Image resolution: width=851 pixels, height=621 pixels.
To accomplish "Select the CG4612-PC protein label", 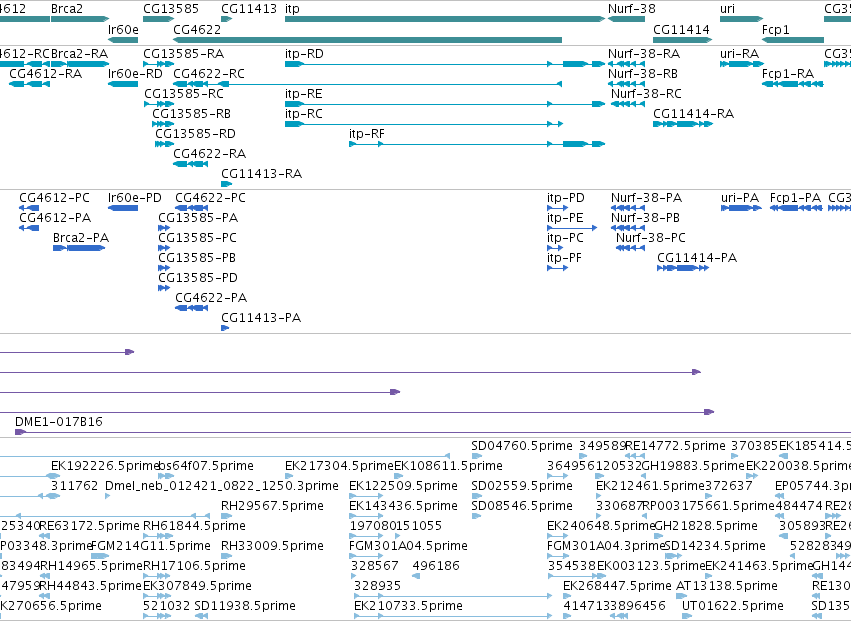I will 54,198.
